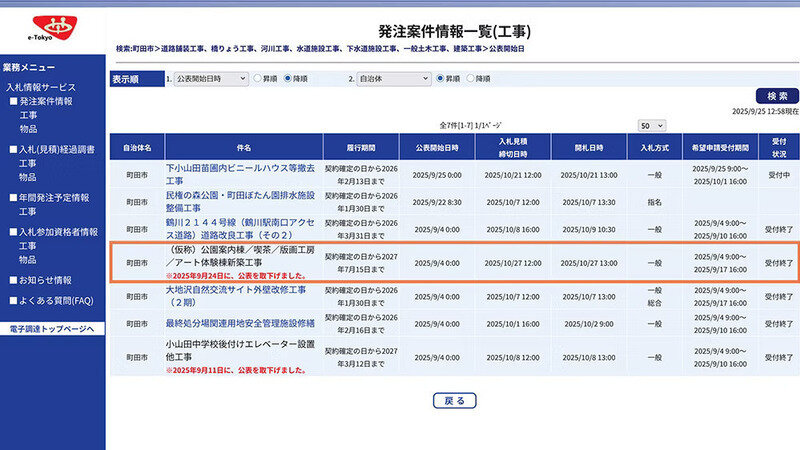The image size is (800, 450).
Task: Open 工事 under 発注案件情報 in sidebar
Action: 27,115
